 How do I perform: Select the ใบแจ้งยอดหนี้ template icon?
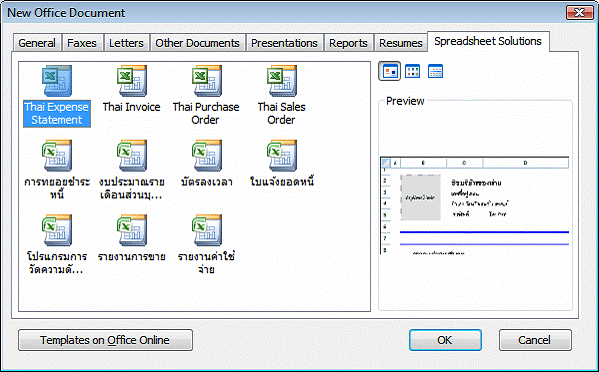(x=282, y=156)
